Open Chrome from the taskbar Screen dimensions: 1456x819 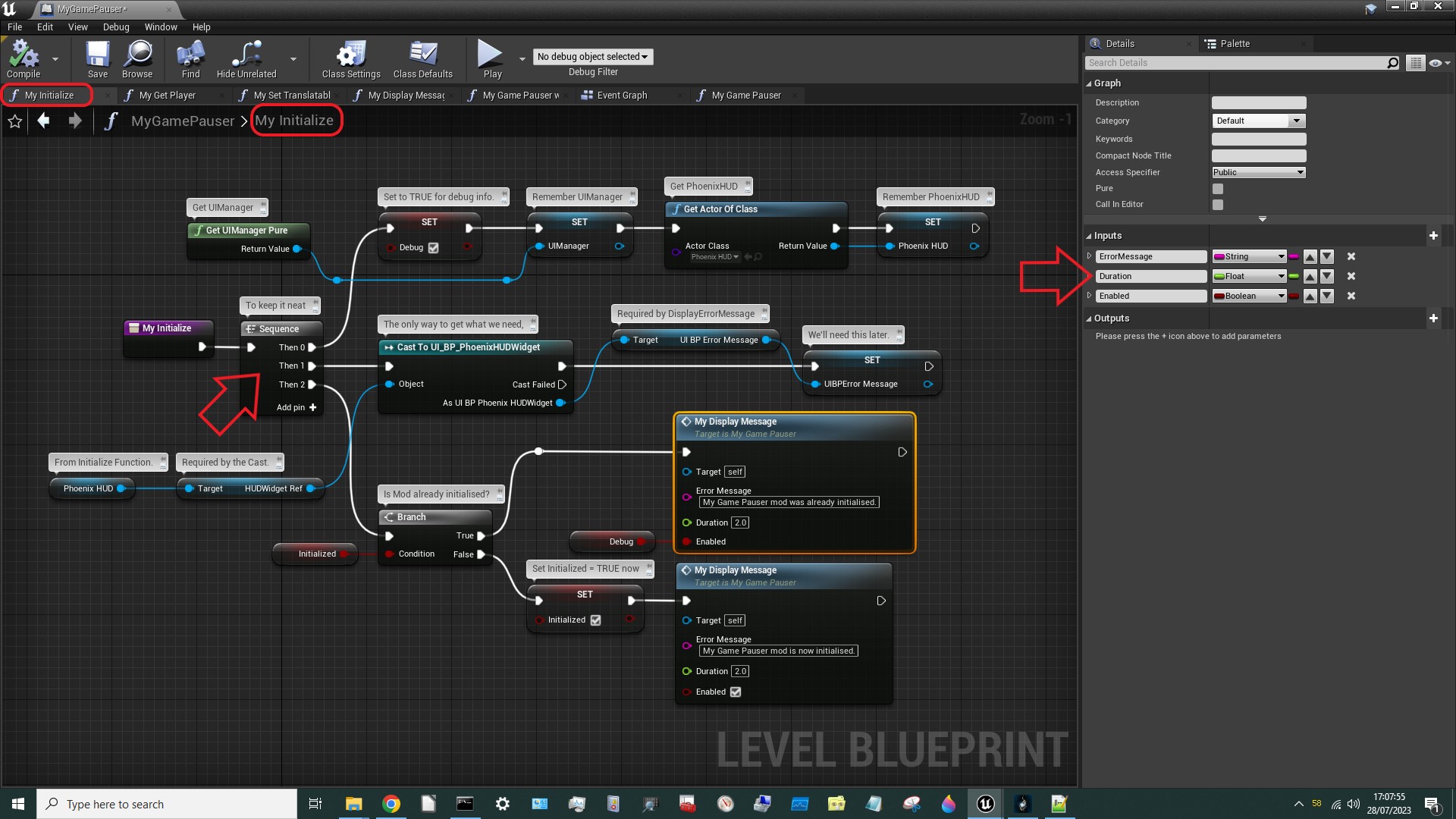(x=391, y=804)
